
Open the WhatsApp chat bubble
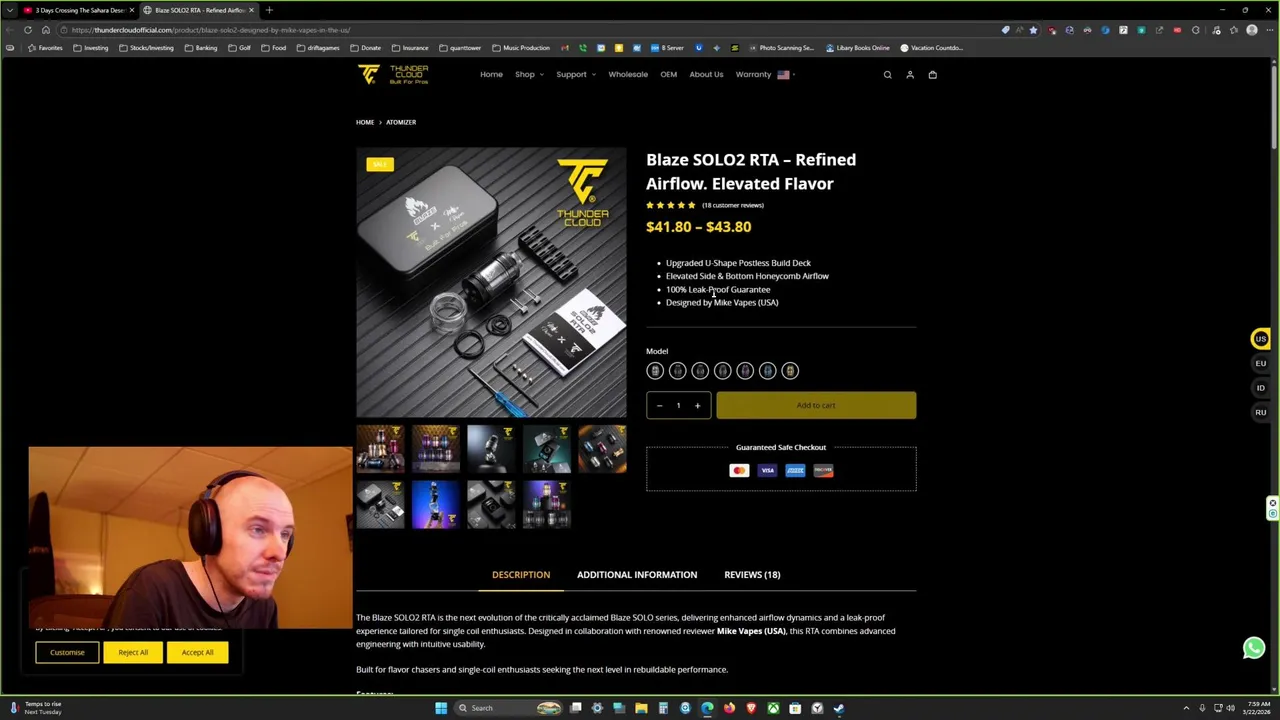click(1254, 648)
